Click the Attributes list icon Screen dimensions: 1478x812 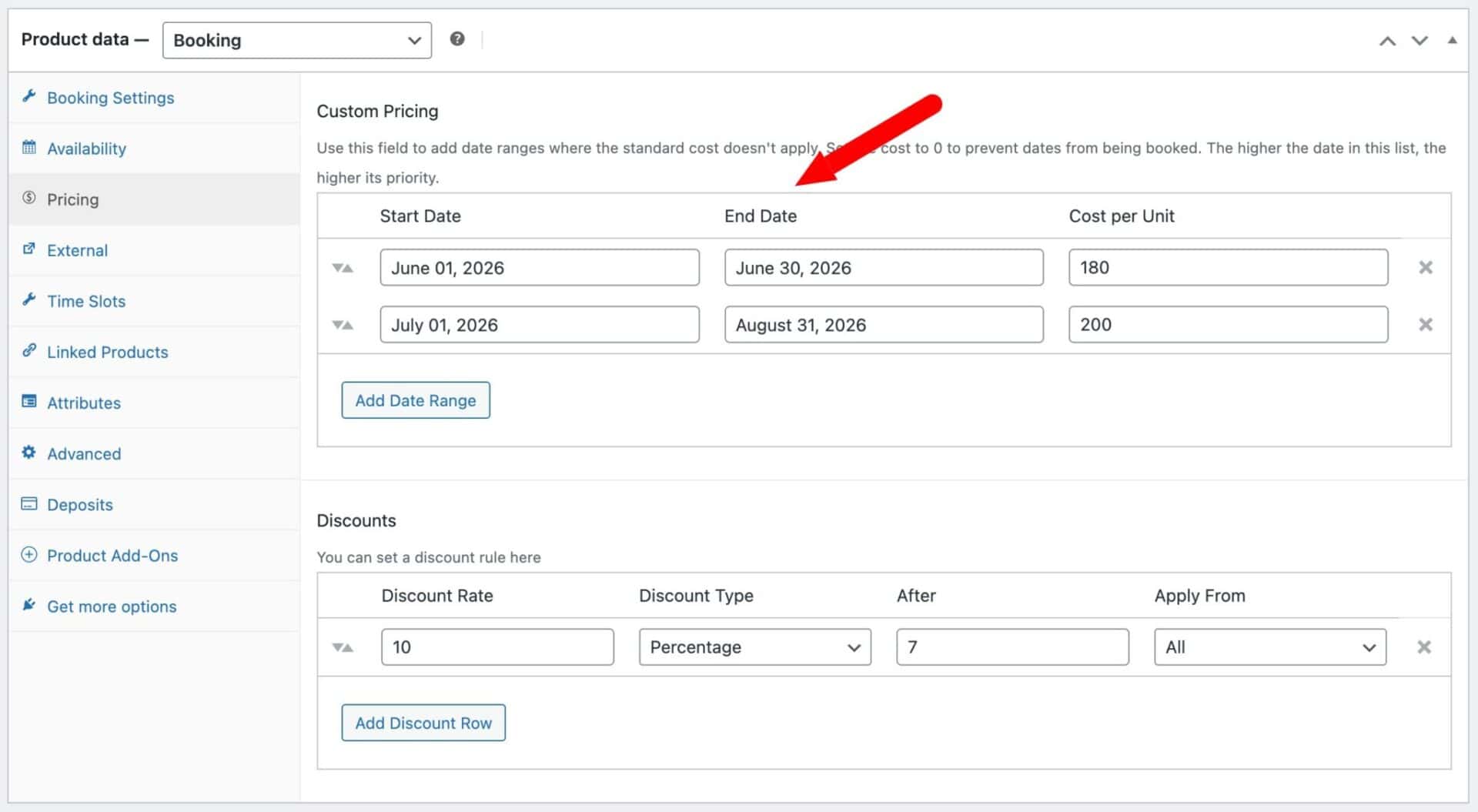click(29, 400)
